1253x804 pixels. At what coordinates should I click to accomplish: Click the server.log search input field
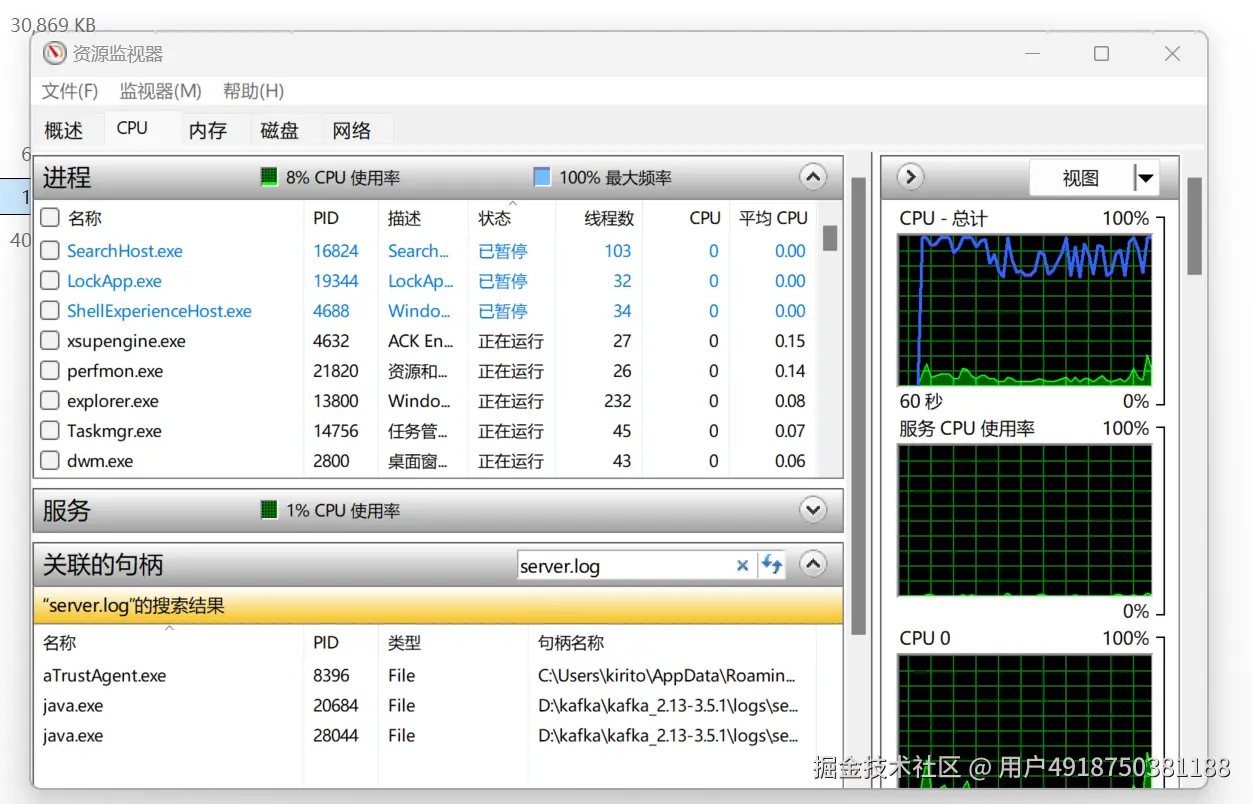point(625,566)
